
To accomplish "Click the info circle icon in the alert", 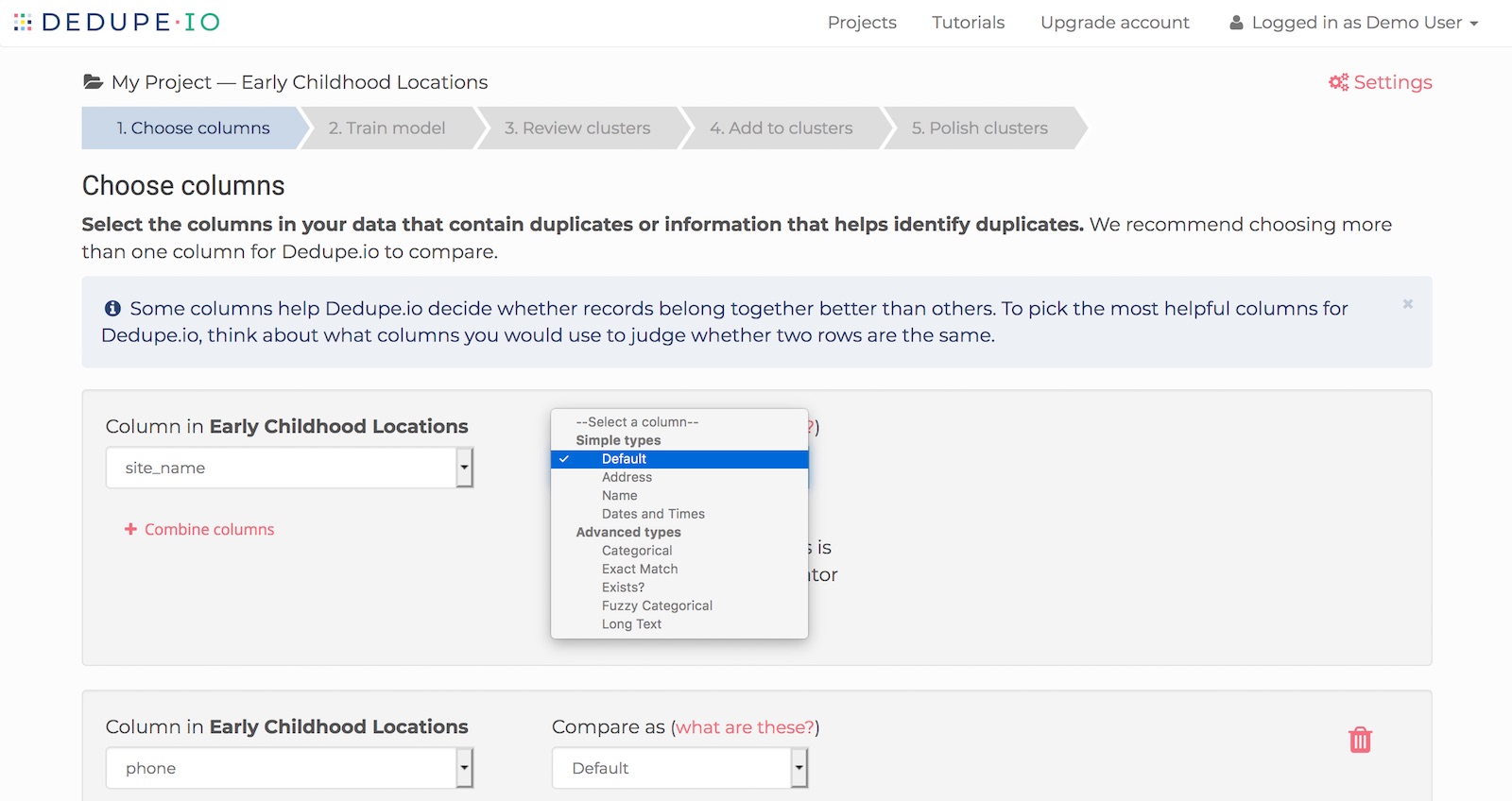I will point(112,308).
